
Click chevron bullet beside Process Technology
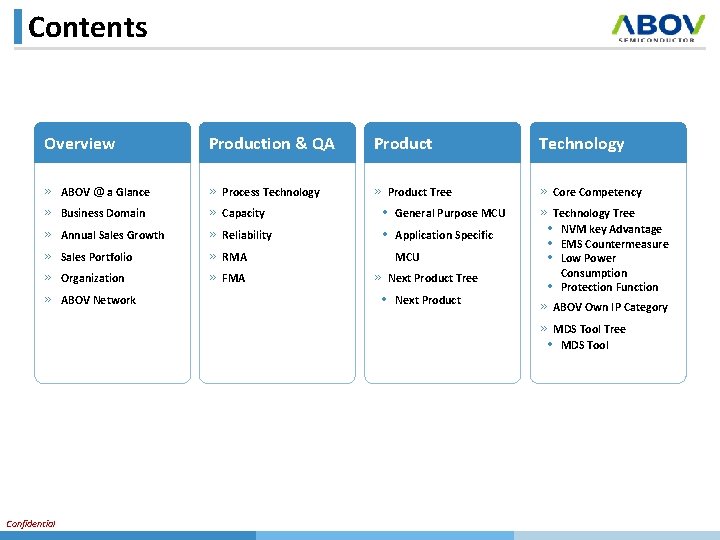click(213, 191)
